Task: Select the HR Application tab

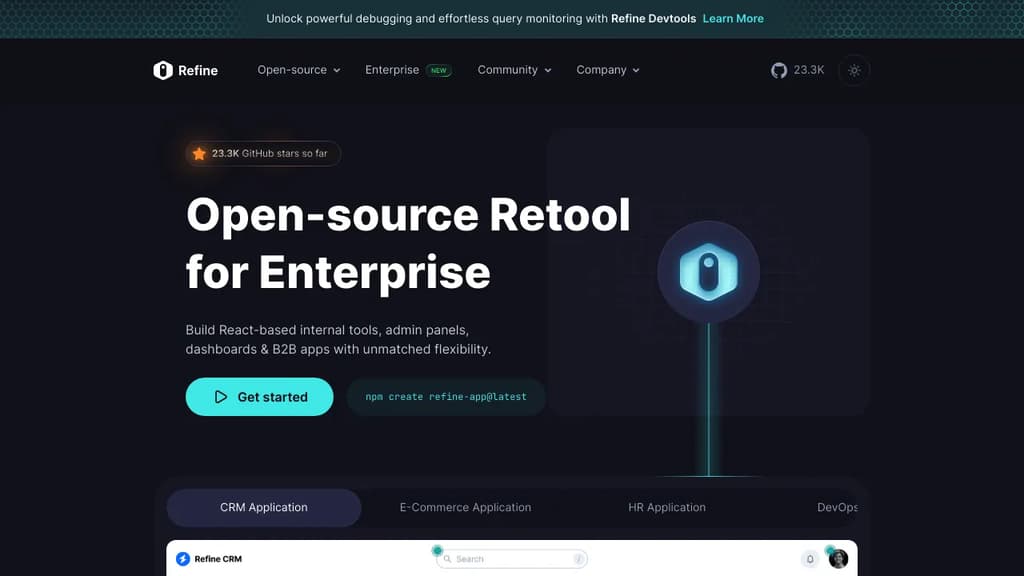Action: (667, 507)
